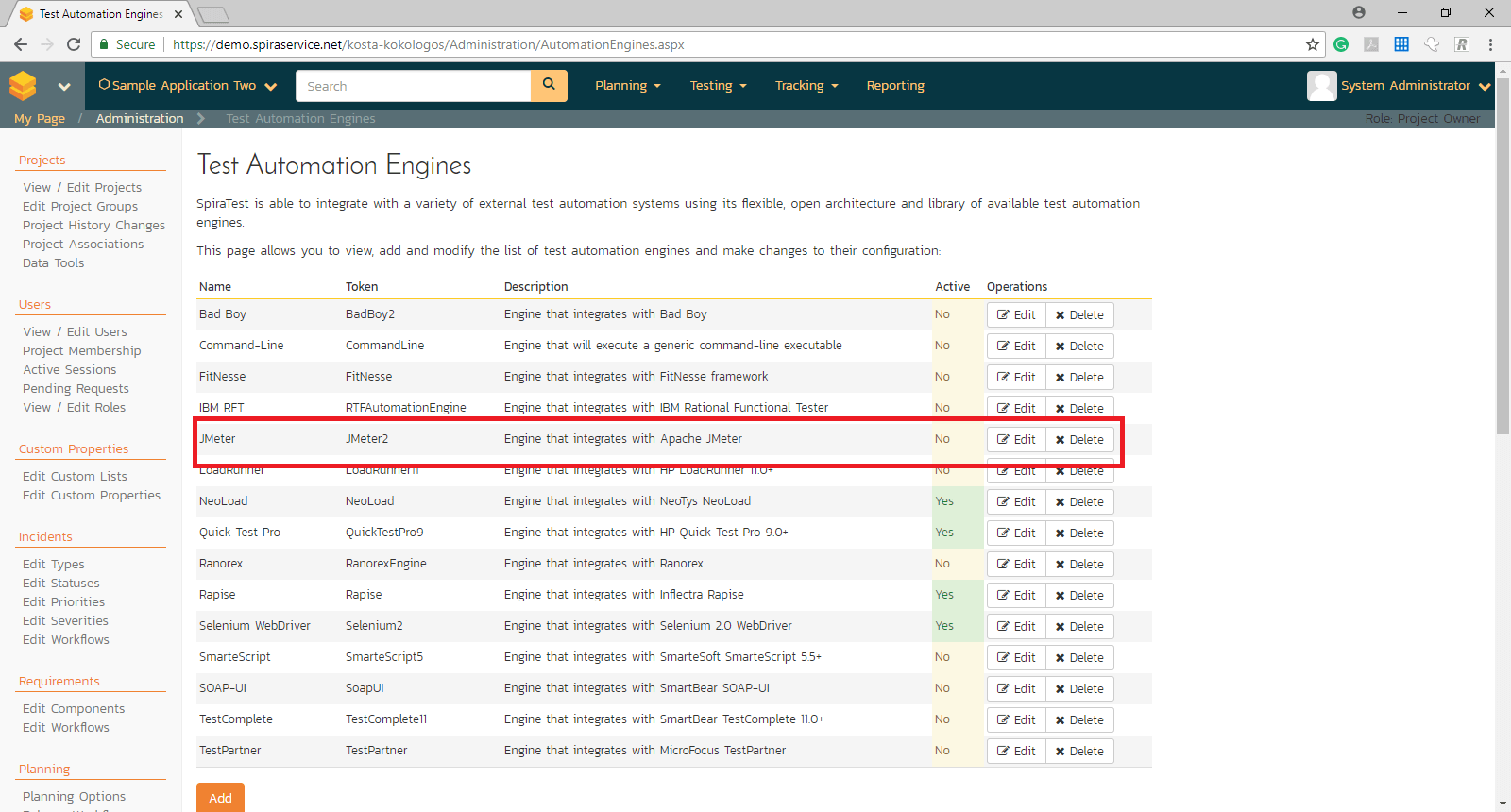Edit the JMeter engine
The image size is (1511, 812).
point(1016,440)
